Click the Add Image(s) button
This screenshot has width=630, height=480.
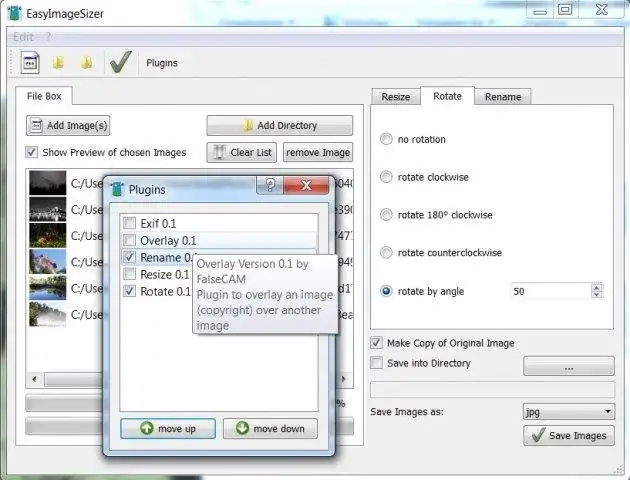tap(68, 125)
